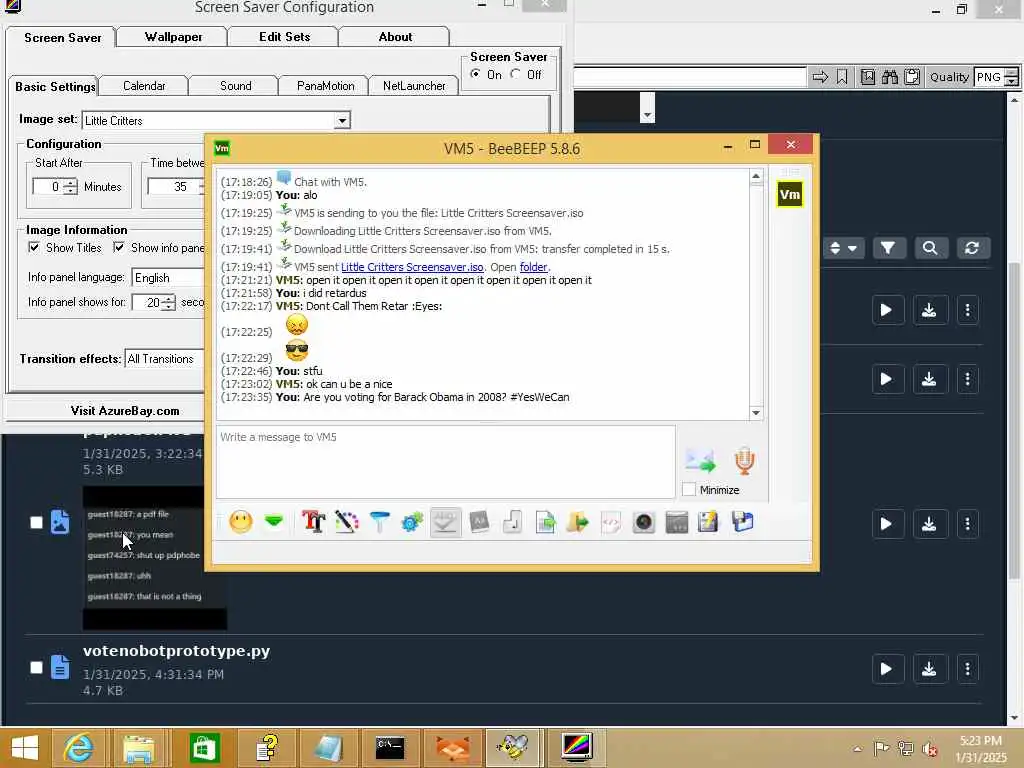Open Command Prompt from the taskbar
This screenshot has height=768, width=1024.
(x=390, y=747)
